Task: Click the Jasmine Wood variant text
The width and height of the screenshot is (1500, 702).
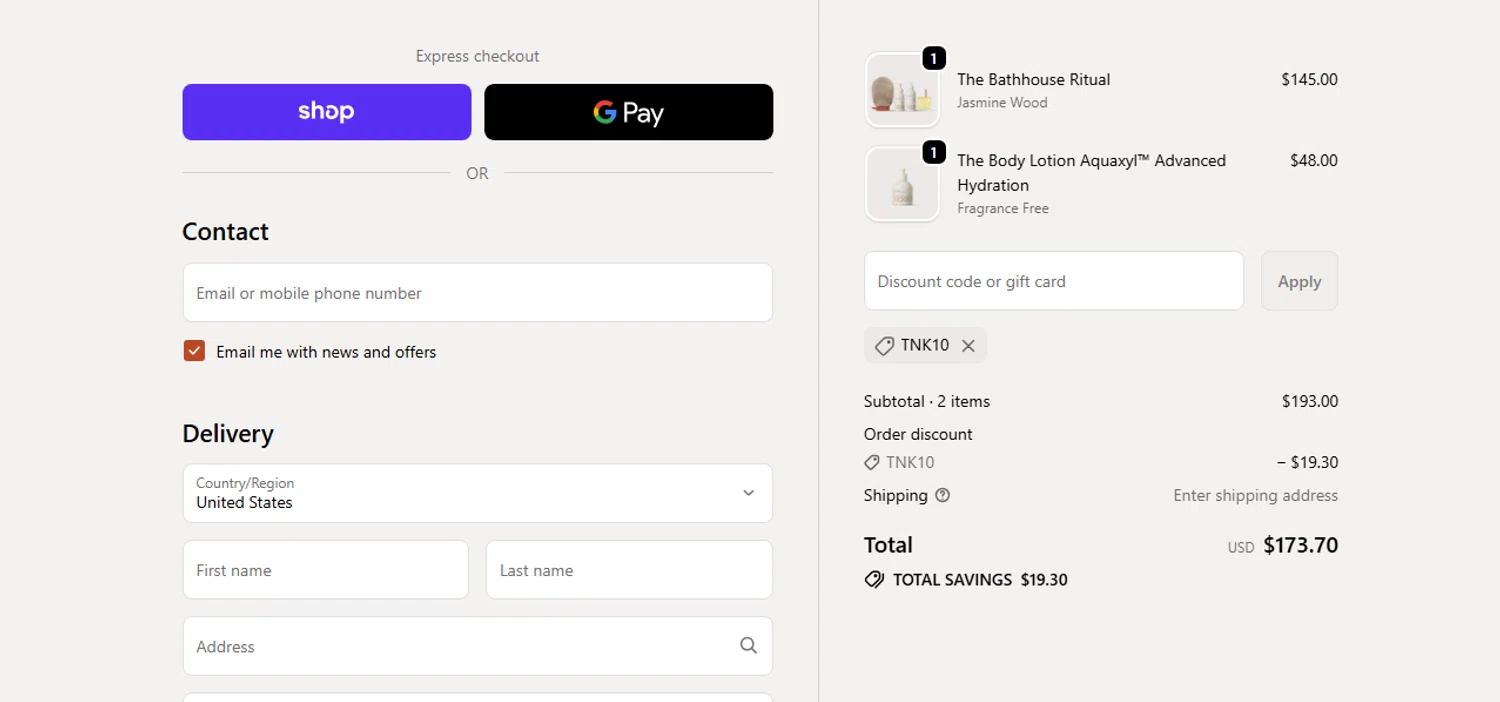Action: (x=1002, y=102)
